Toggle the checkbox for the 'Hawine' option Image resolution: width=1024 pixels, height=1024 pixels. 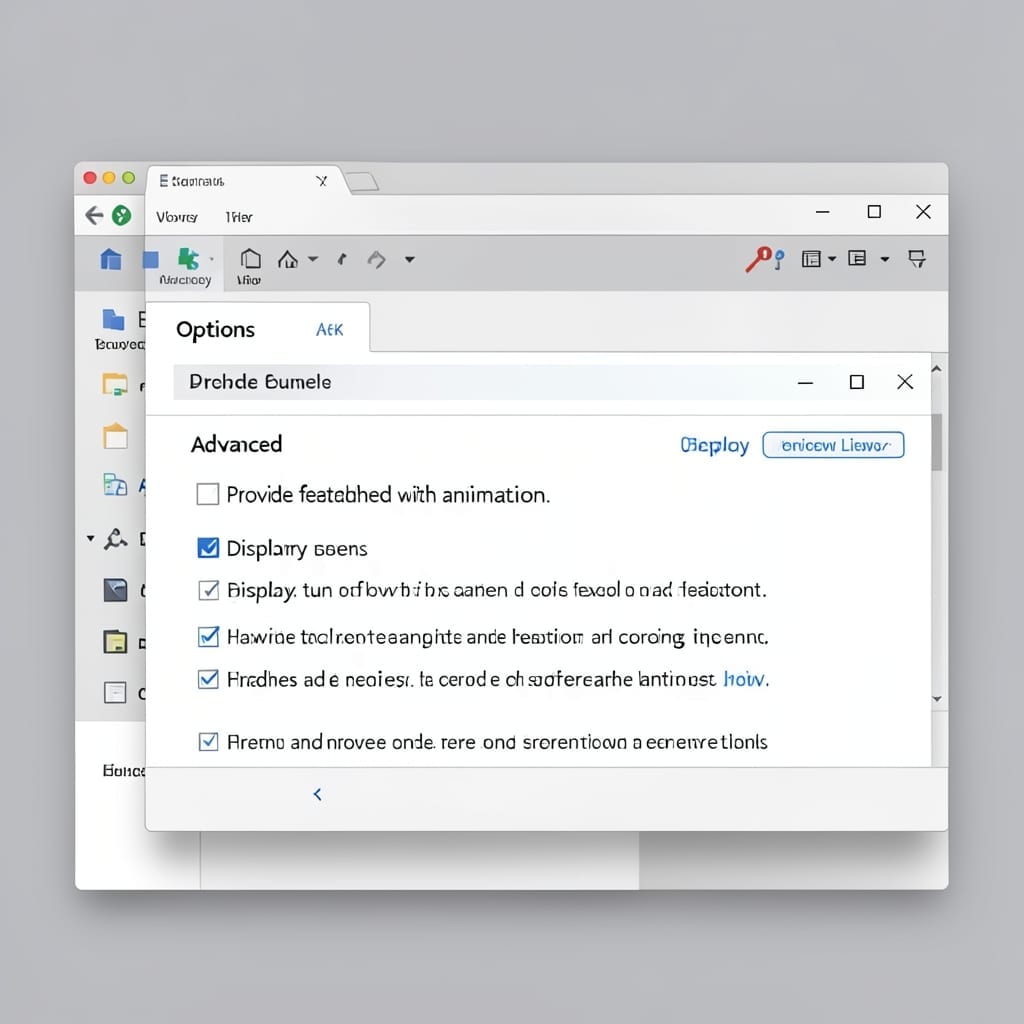208,636
